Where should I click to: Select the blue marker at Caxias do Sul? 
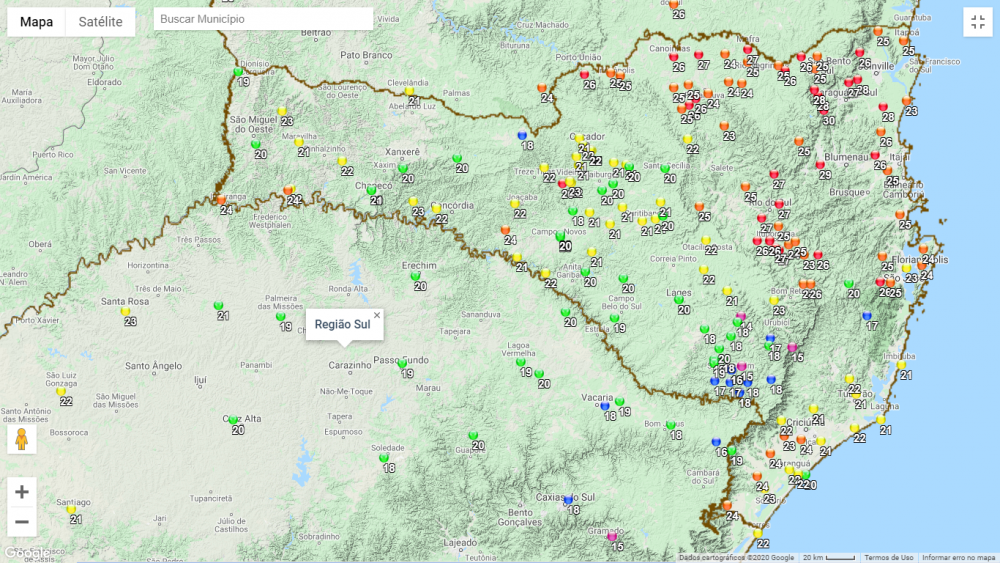(568, 500)
